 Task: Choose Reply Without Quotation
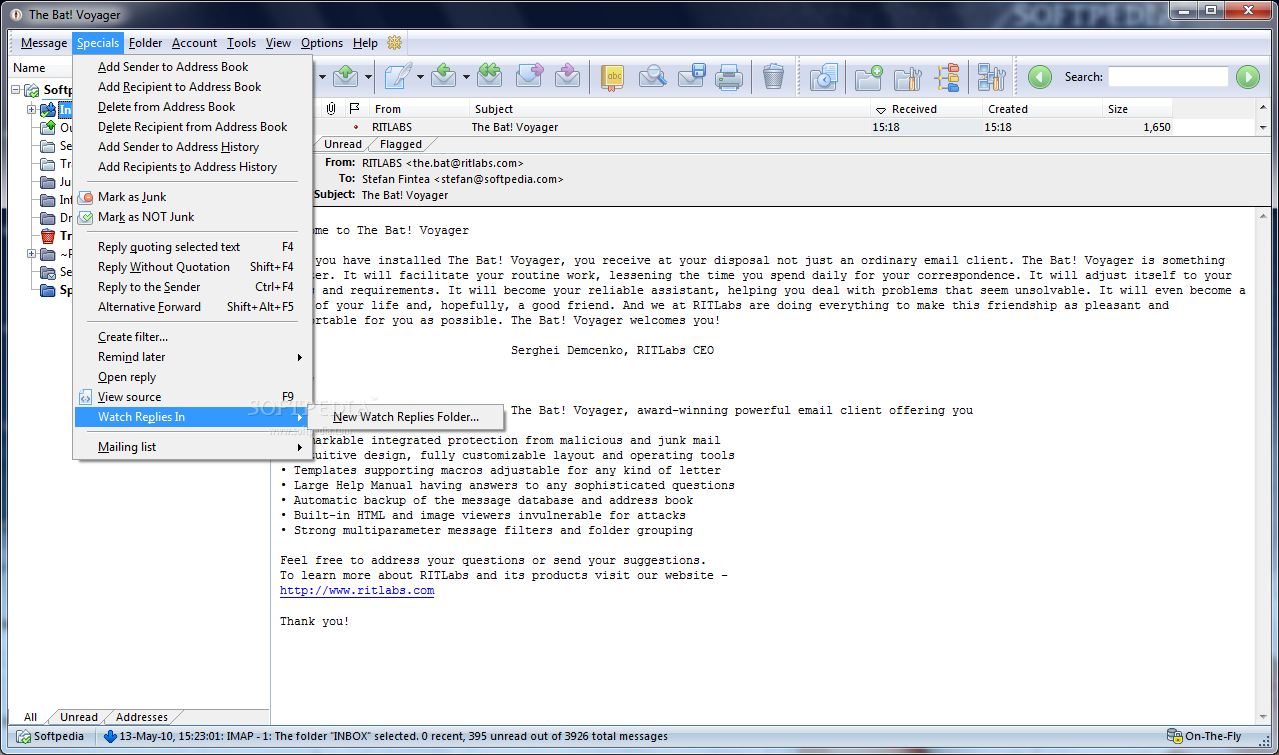pyautogui.click(x=193, y=267)
